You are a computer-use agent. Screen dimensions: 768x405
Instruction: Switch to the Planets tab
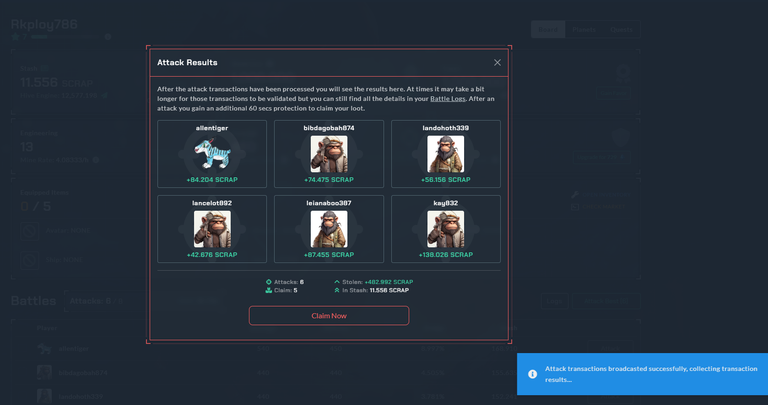584,30
